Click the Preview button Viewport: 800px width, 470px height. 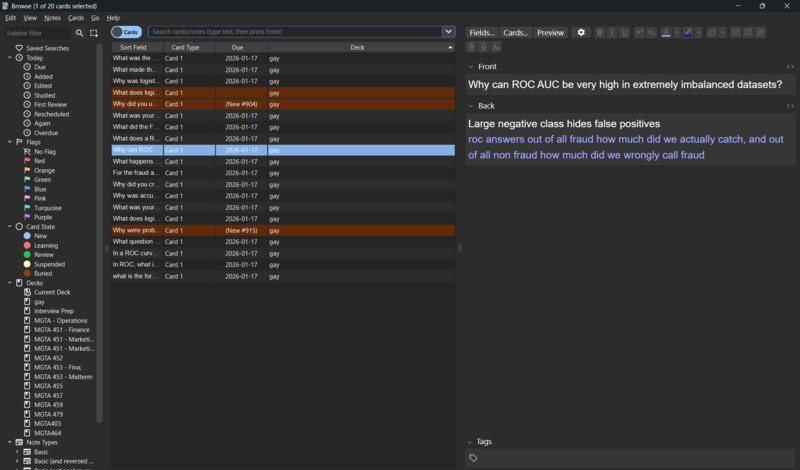click(550, 33)
